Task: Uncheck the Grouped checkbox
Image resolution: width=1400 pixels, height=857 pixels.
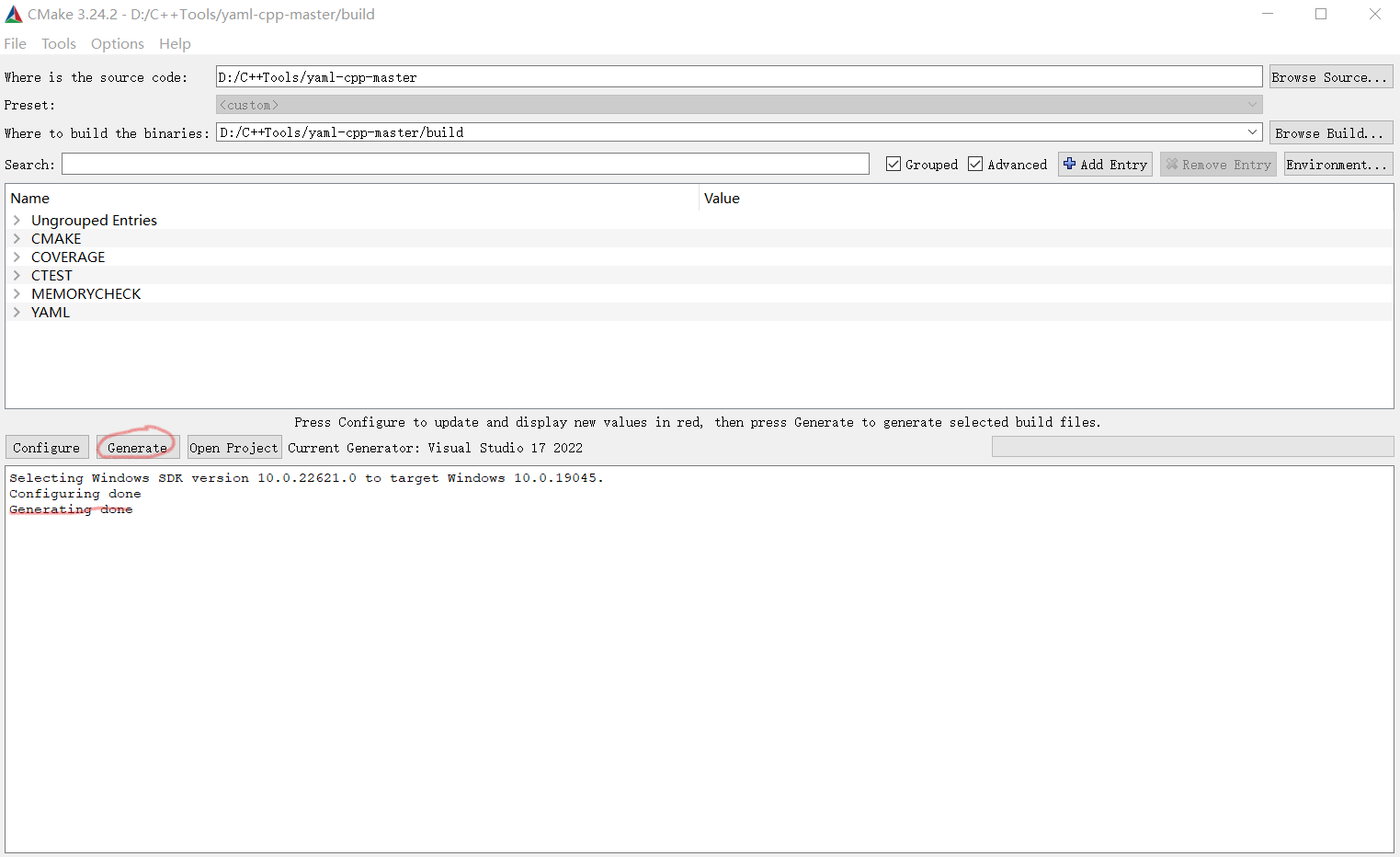Action: point(893,164)
